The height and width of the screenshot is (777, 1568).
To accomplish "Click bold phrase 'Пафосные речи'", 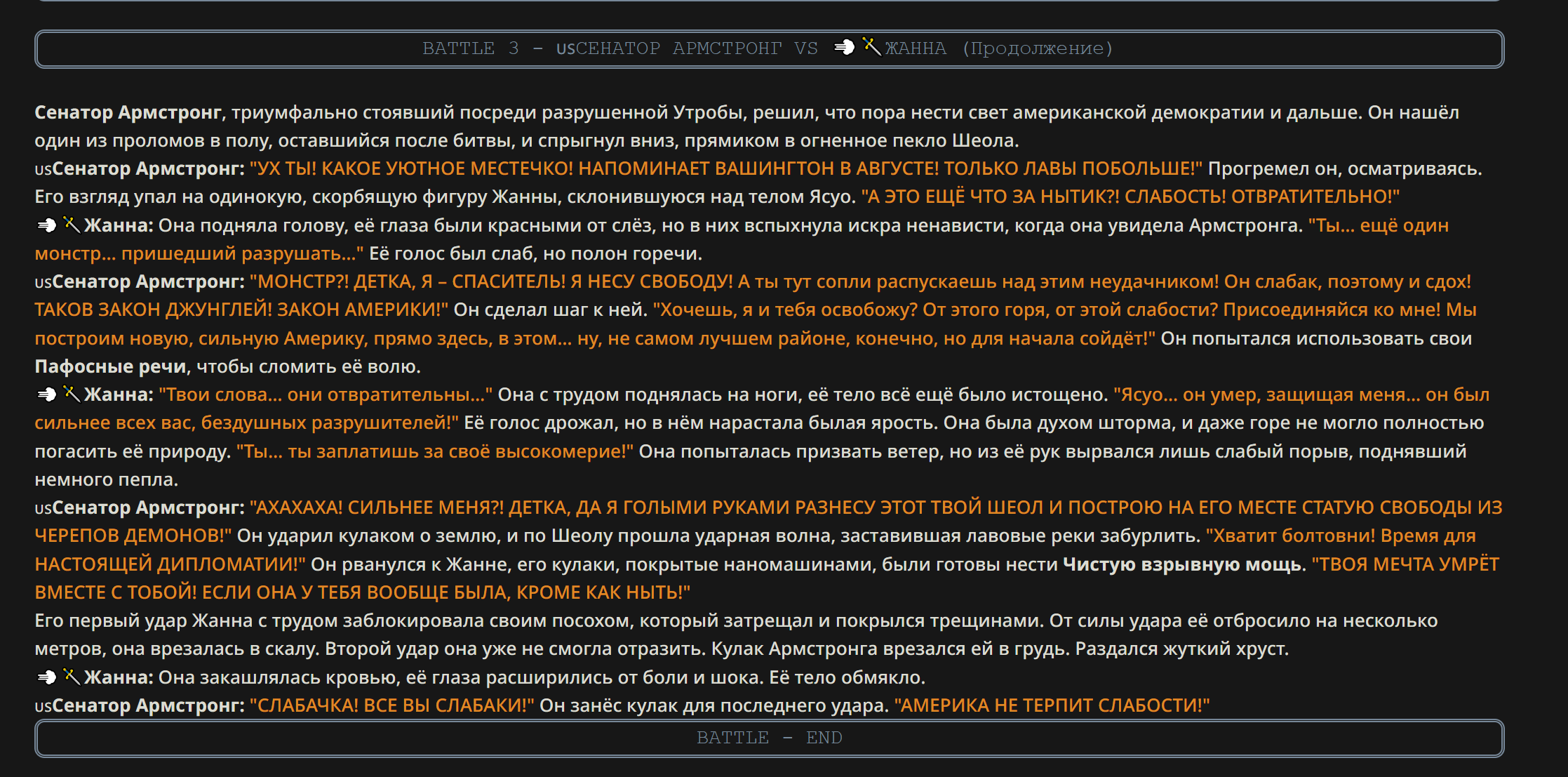I will pyautogui.click(x=111, y=366).
